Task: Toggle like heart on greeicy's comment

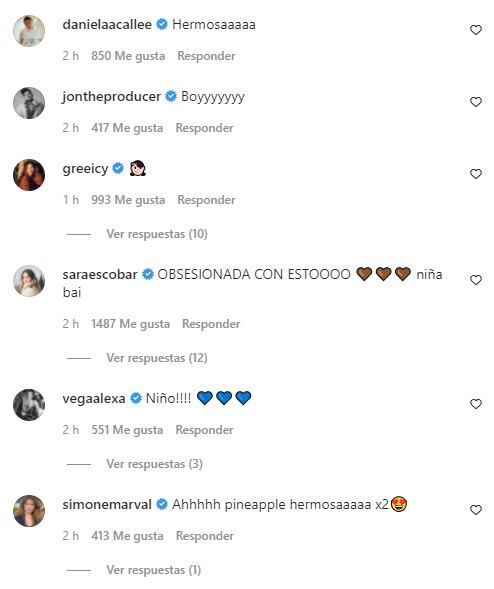Action: (476, 174)
